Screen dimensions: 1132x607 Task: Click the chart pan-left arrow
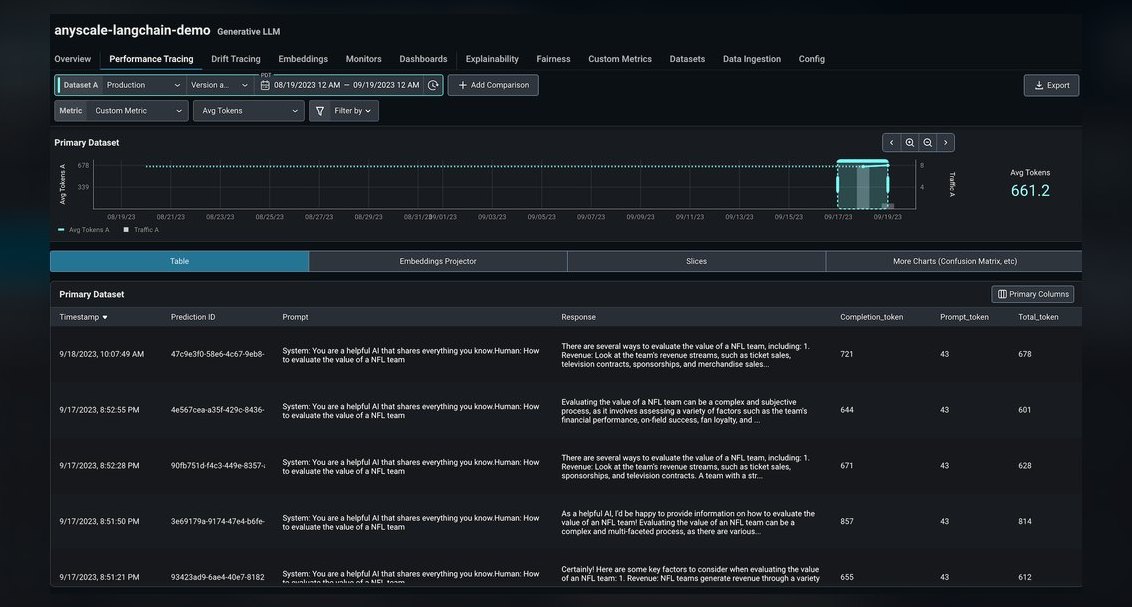(x=892, y=143)
